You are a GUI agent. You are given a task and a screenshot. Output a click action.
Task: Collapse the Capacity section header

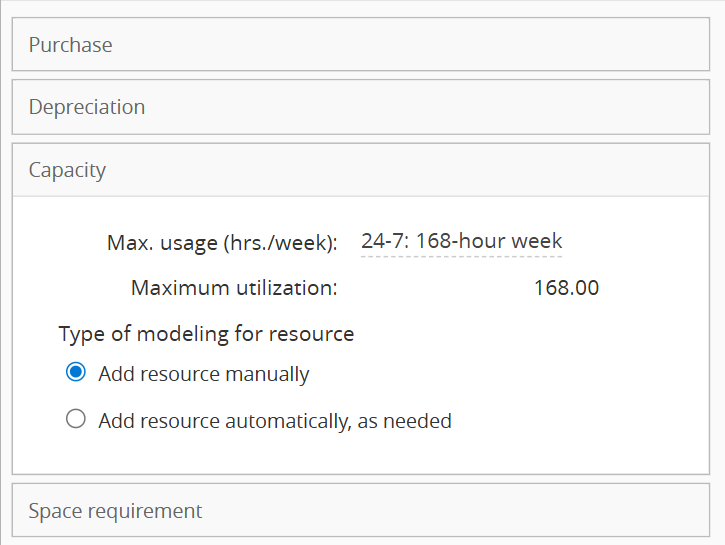coord(360,170)
